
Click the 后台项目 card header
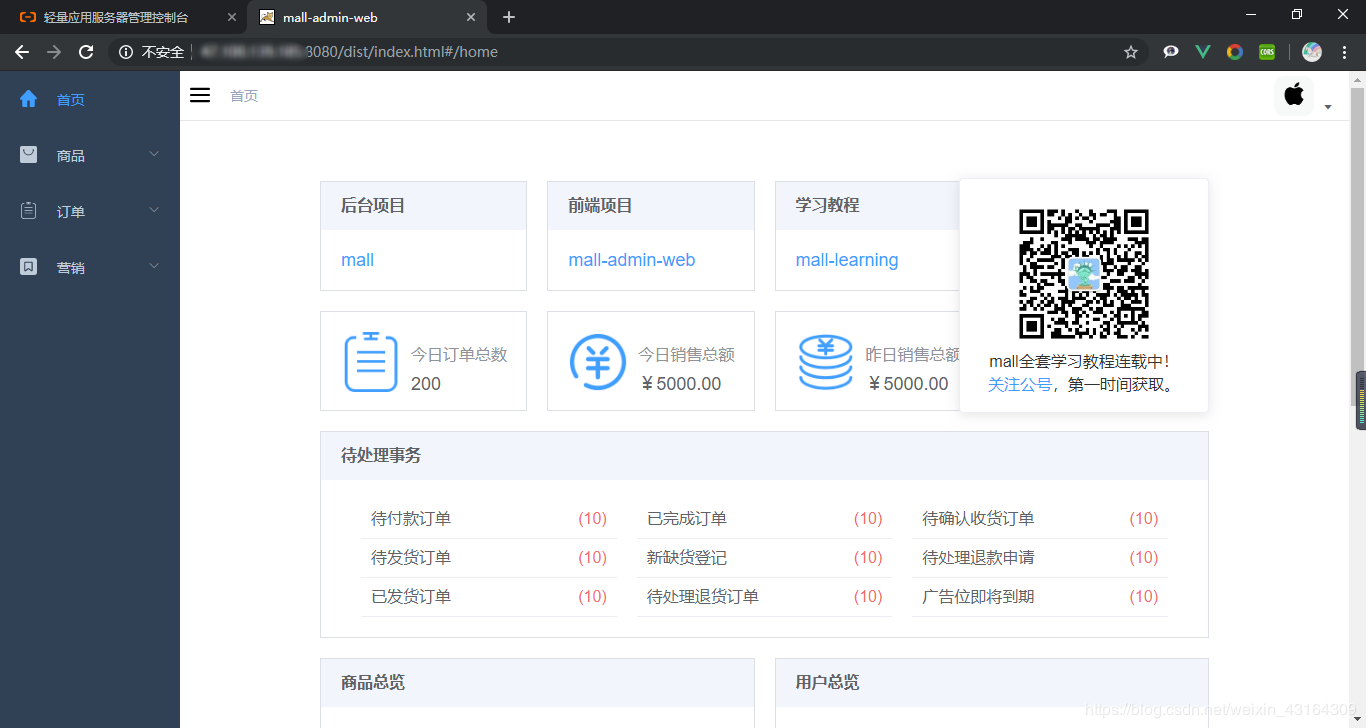pos(423,206)
